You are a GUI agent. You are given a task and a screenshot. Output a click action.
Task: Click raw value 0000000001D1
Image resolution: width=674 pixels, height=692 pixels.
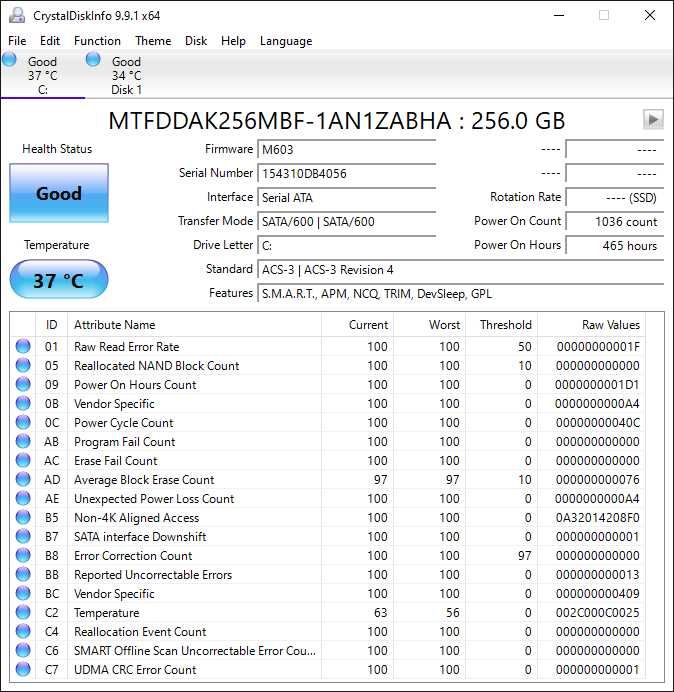(x=597, y=384)
